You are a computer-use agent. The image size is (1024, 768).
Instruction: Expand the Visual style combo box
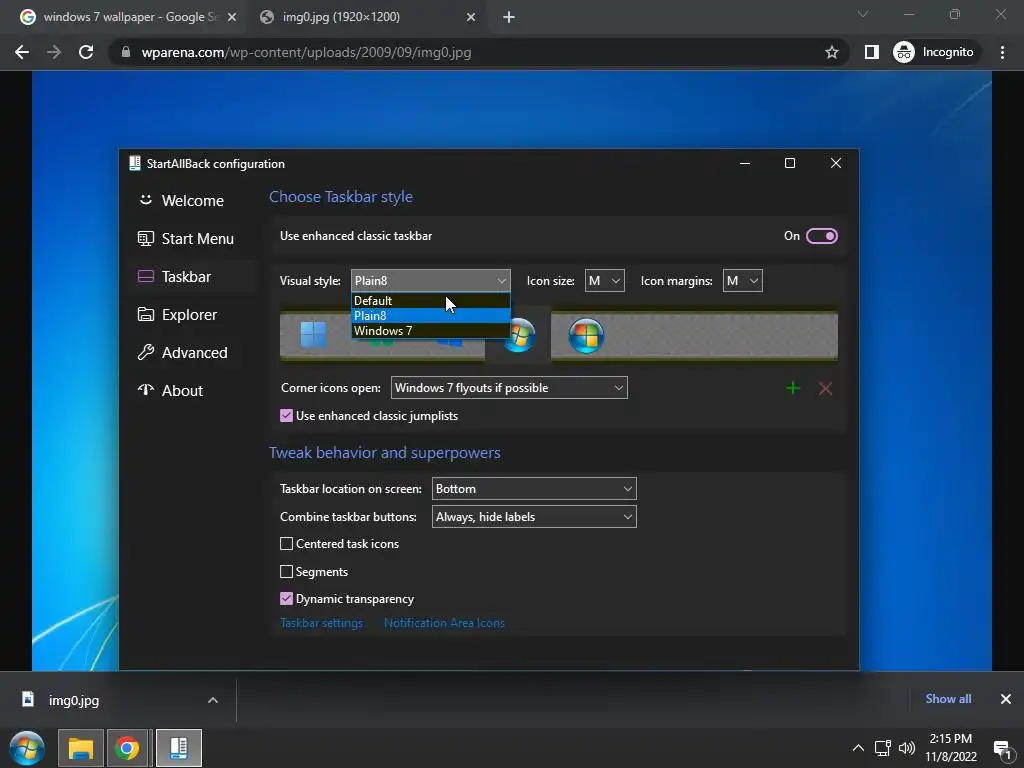tap(430, 281)
